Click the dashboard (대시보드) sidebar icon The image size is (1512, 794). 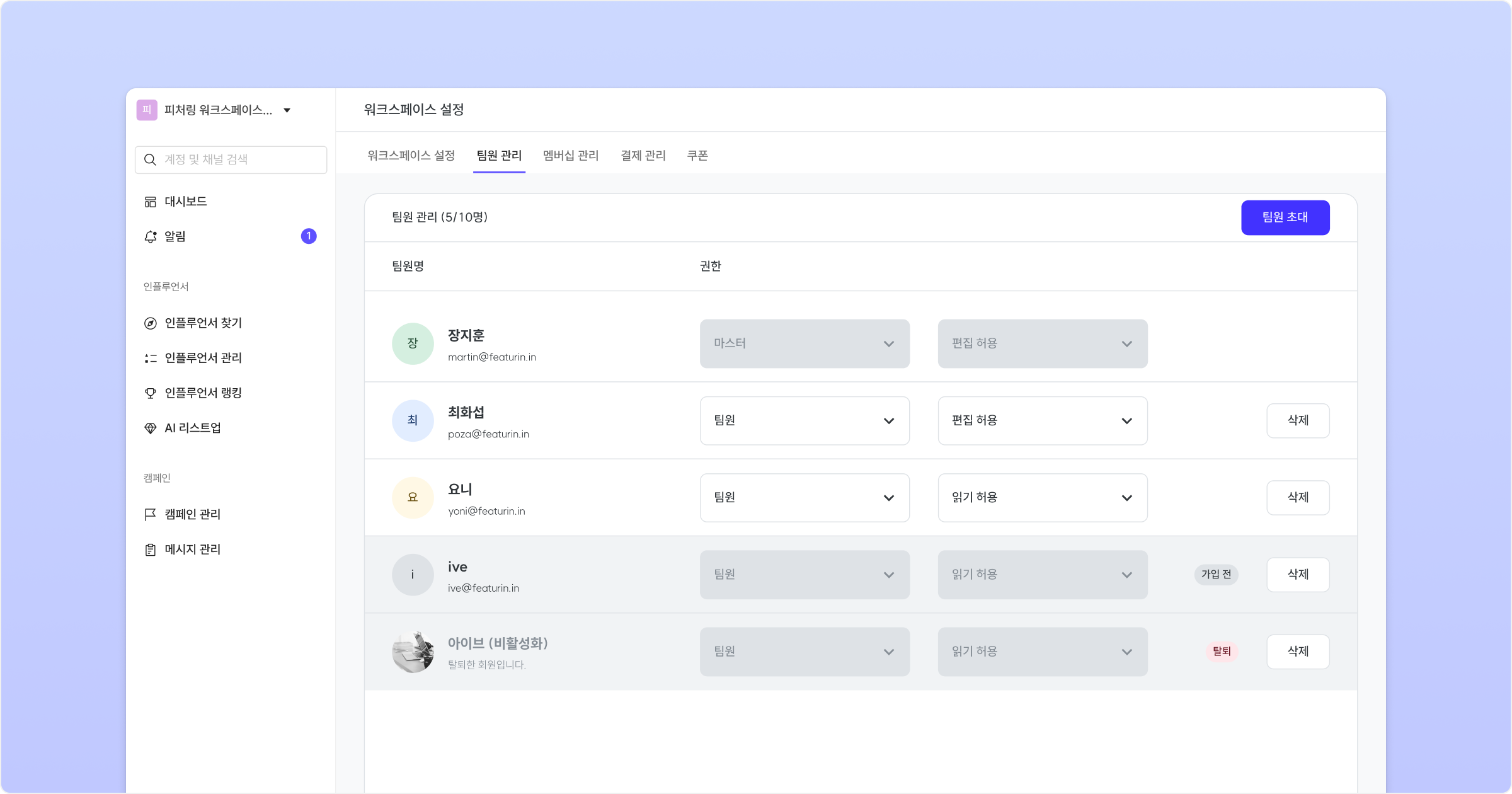tap(150, 202)
